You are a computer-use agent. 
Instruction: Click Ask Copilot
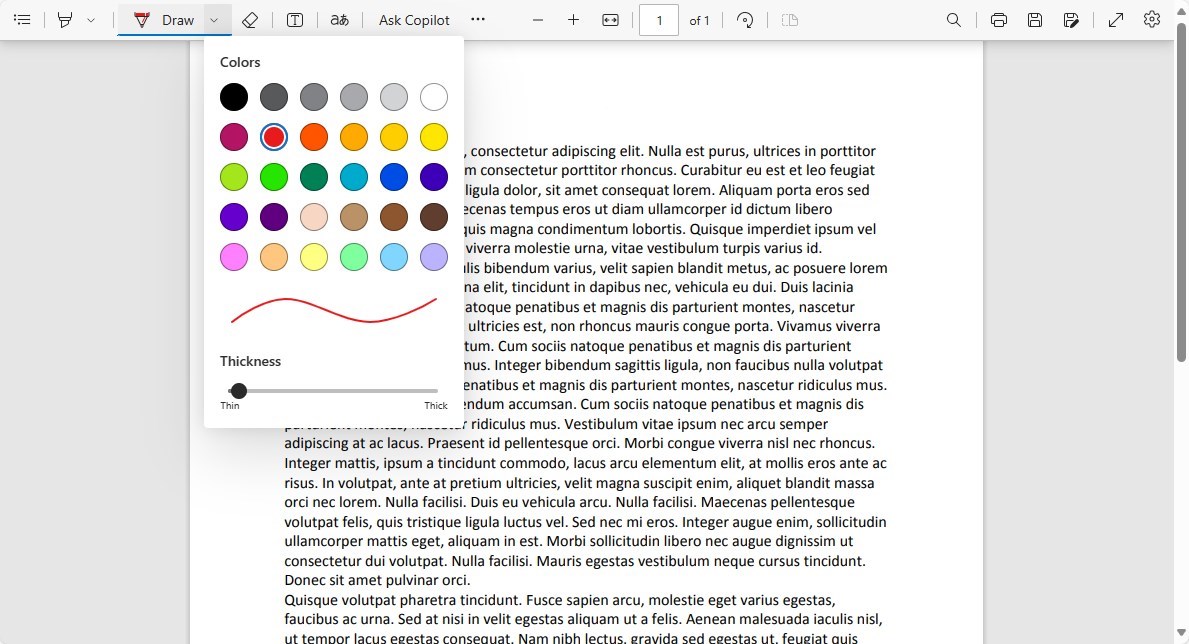413,19
